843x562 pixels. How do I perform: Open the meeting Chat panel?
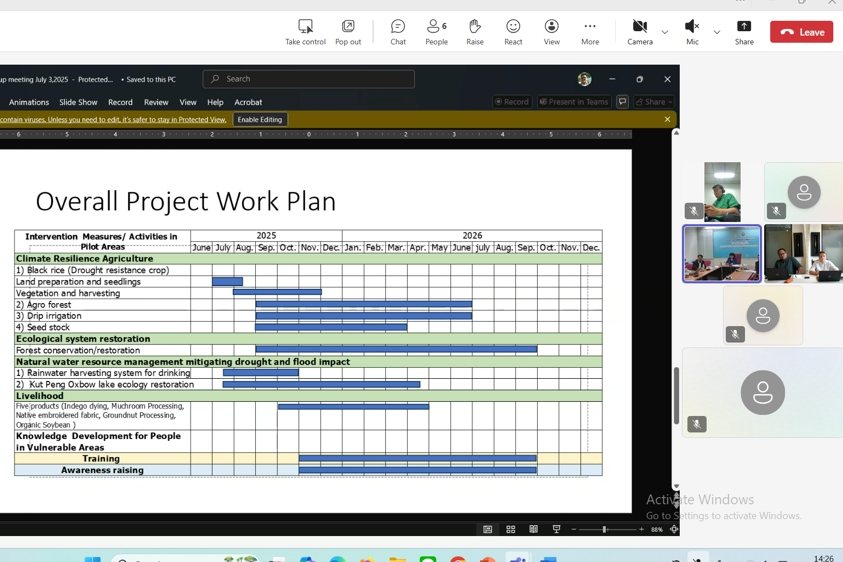point(398,32)
